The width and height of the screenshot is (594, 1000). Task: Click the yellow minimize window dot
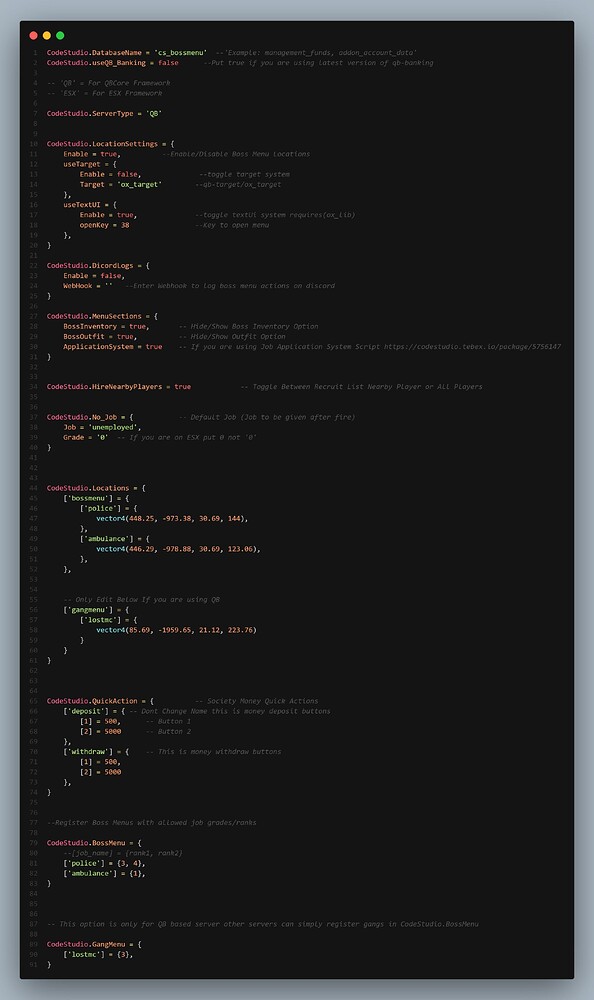(47, 36)
